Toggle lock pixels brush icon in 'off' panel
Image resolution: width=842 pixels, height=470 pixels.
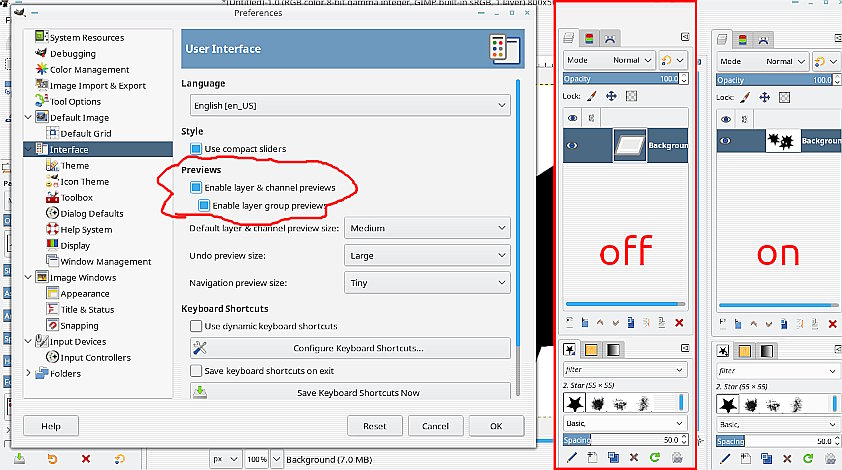coord(591,96)
